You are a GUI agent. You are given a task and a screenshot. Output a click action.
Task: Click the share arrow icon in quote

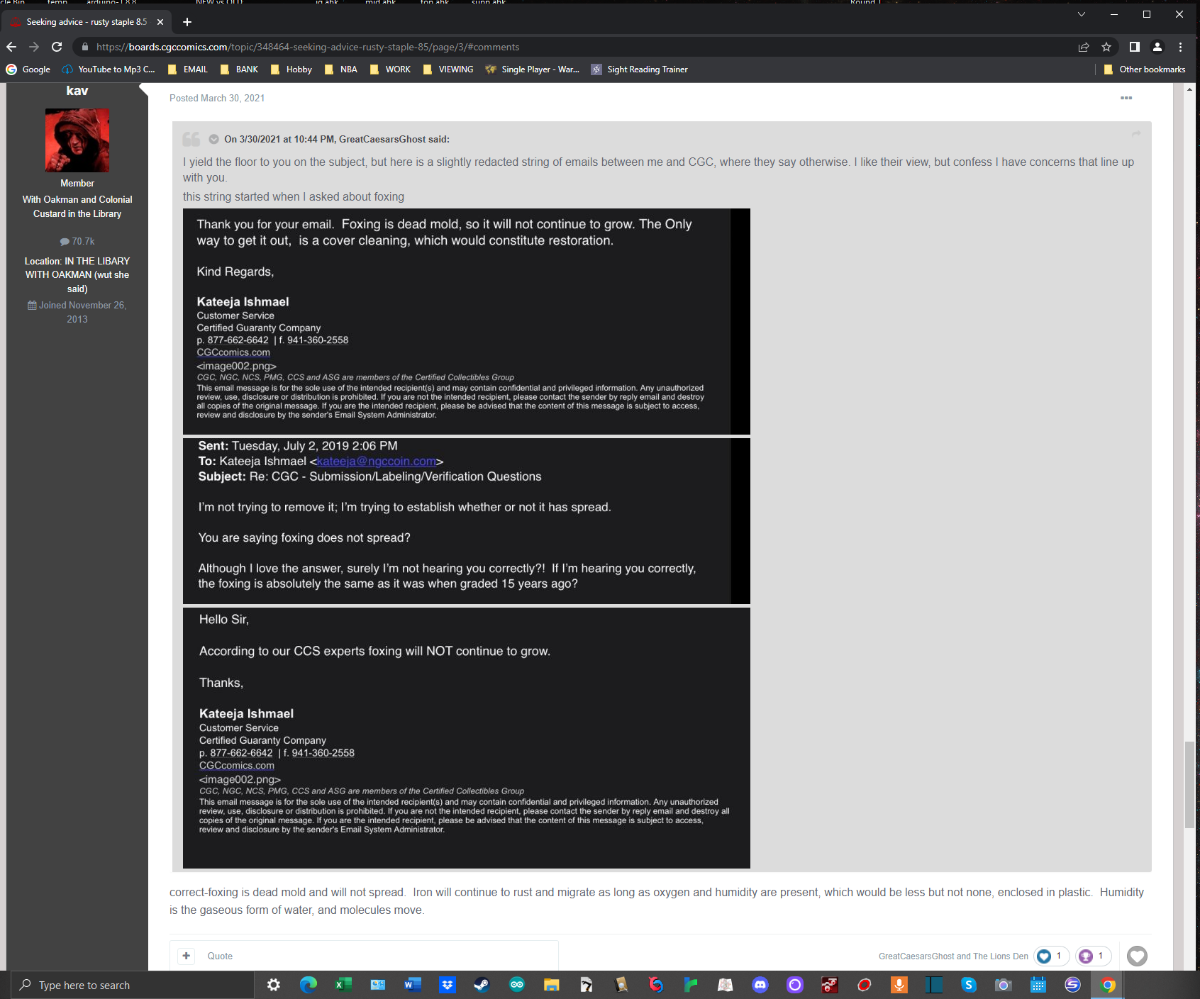point(1136,134)
